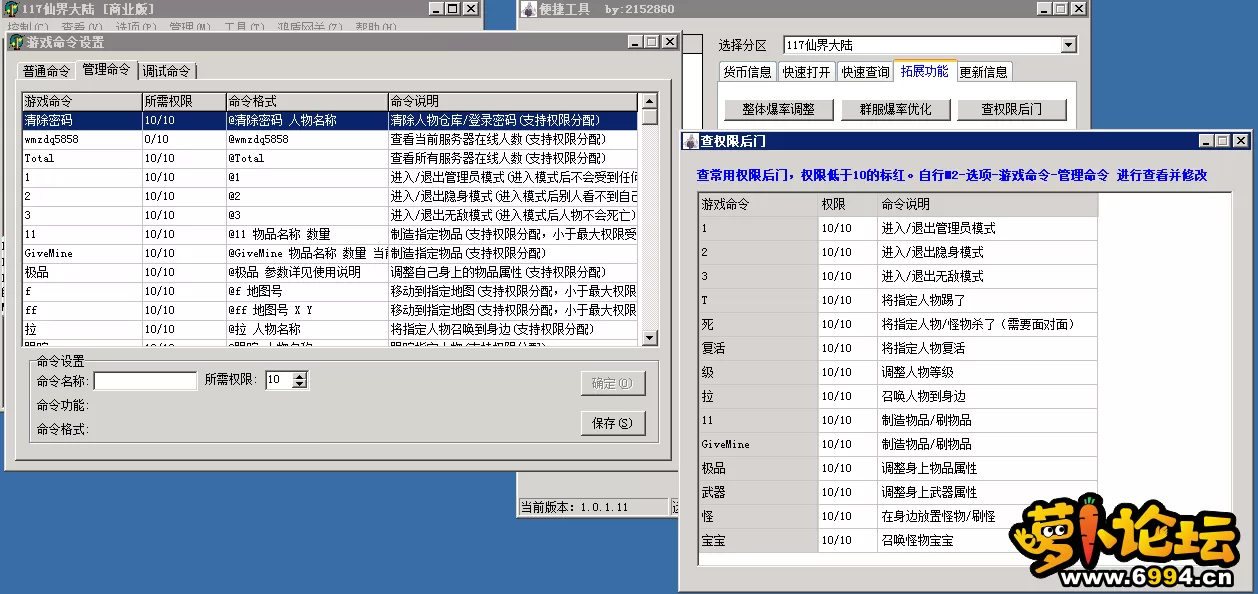Click the 117仙界大陆 window title icon

(x=12, y=9)
